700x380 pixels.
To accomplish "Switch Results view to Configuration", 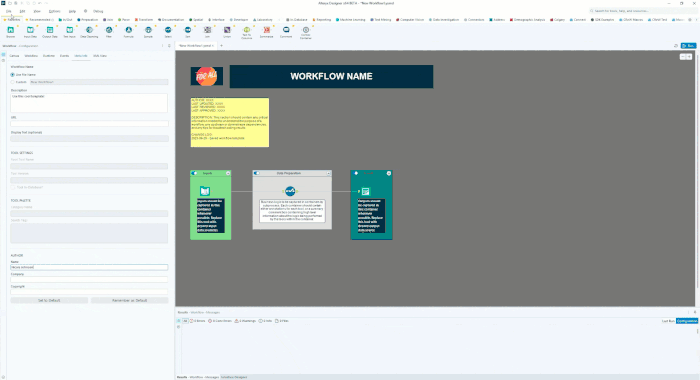I will [x=687, y=321].
